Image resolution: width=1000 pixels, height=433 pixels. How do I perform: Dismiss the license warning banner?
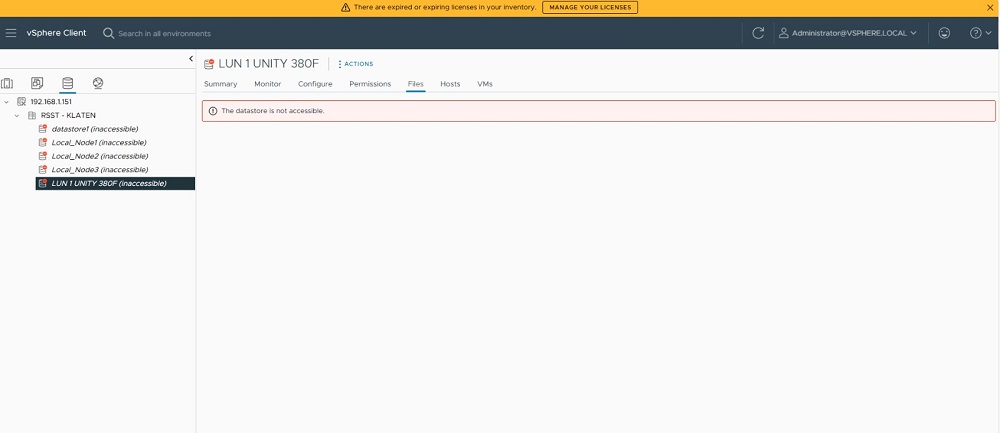(x=990, y=7)
